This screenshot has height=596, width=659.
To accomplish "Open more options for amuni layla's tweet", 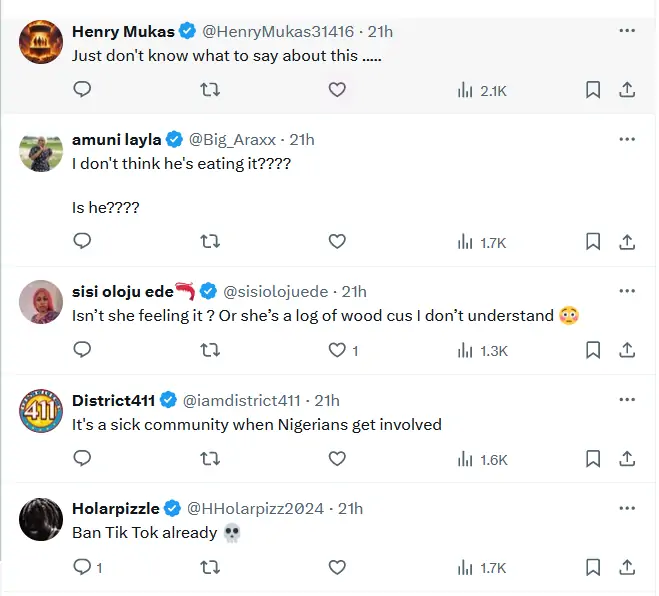I will [x=627, y=139].
